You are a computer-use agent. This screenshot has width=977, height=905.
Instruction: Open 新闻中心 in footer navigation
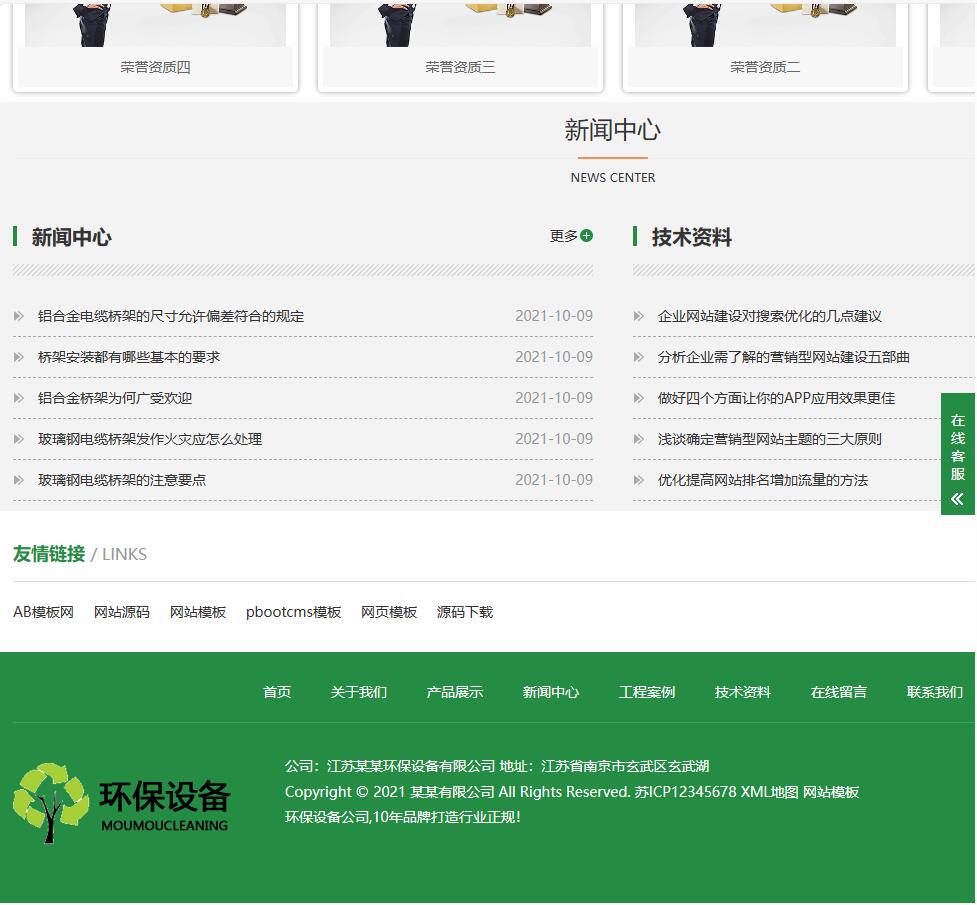[x=551, y=692]
